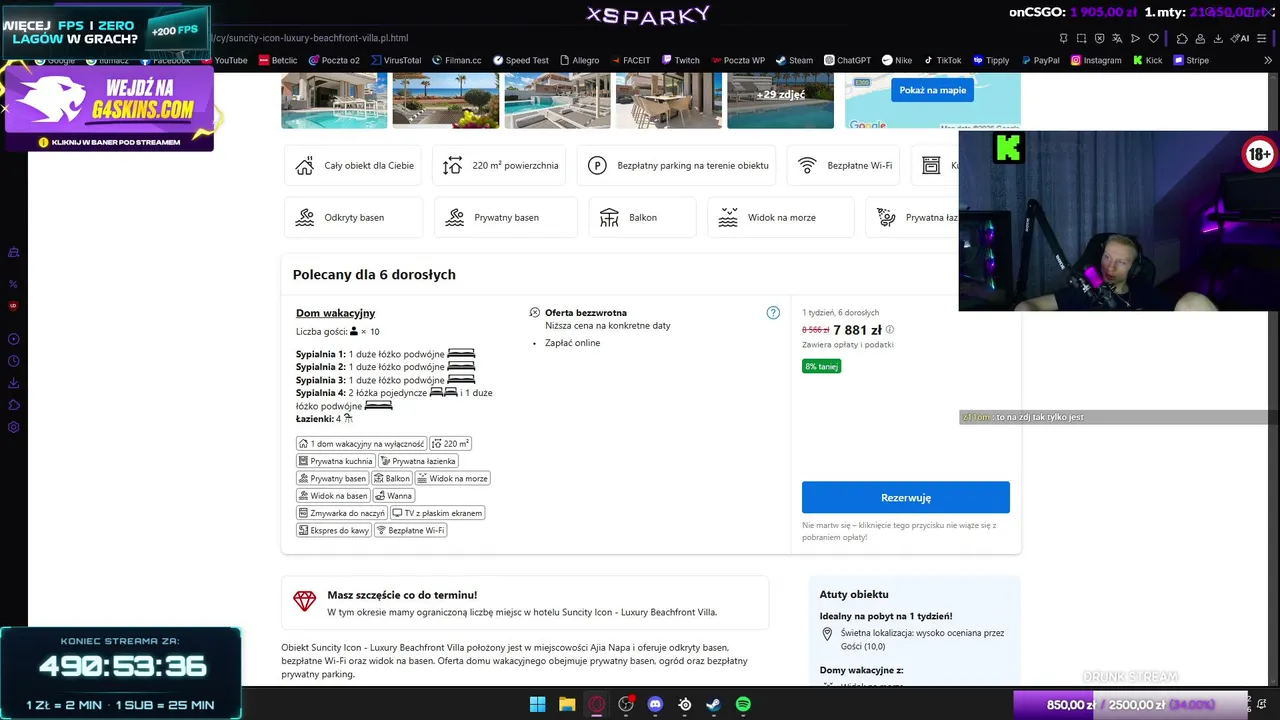The image size is (1280, 720).
Task: Click the page URL in the address bar
Action: 310,38
